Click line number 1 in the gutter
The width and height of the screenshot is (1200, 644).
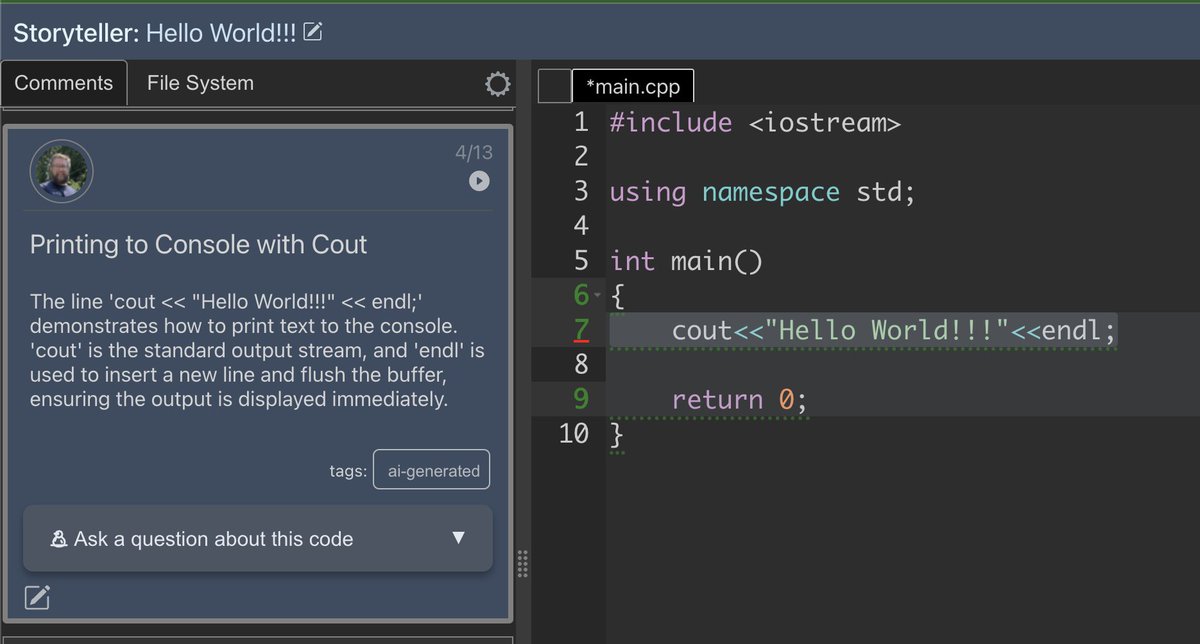coord(582,123)
